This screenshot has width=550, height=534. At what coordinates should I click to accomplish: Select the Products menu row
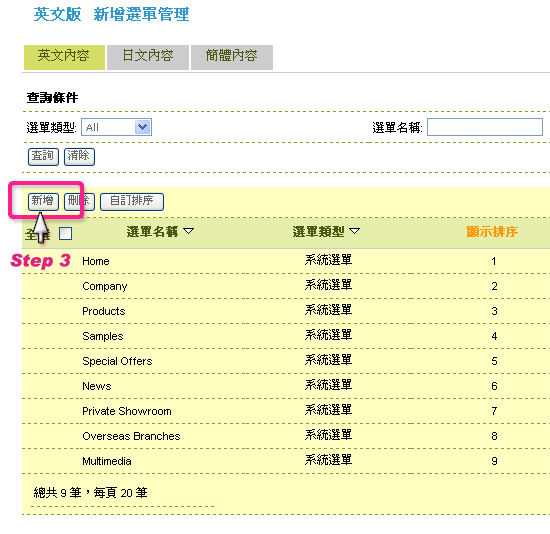tap(286, 311)
